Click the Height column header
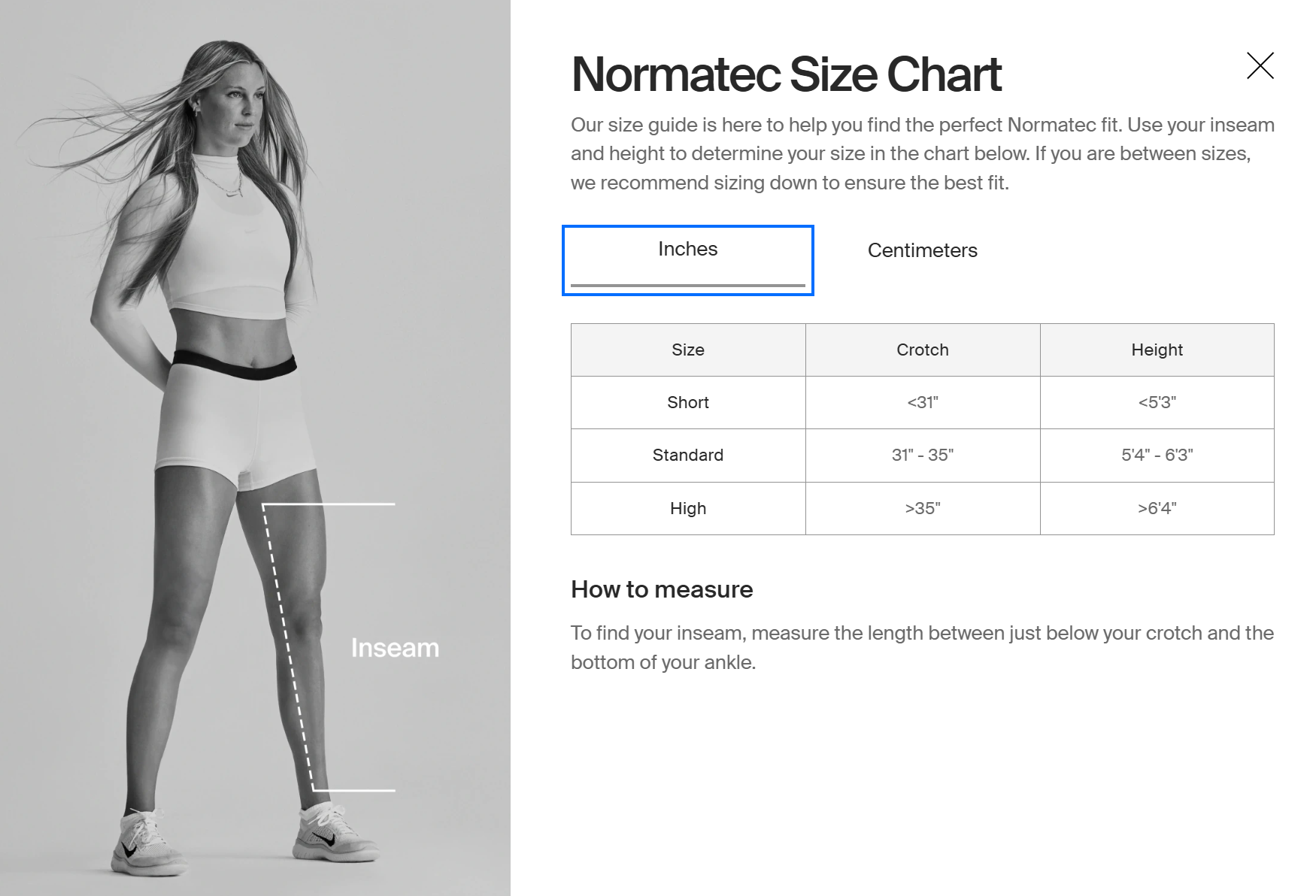The image size is (1316, 896). click(x=1157, y=350)
